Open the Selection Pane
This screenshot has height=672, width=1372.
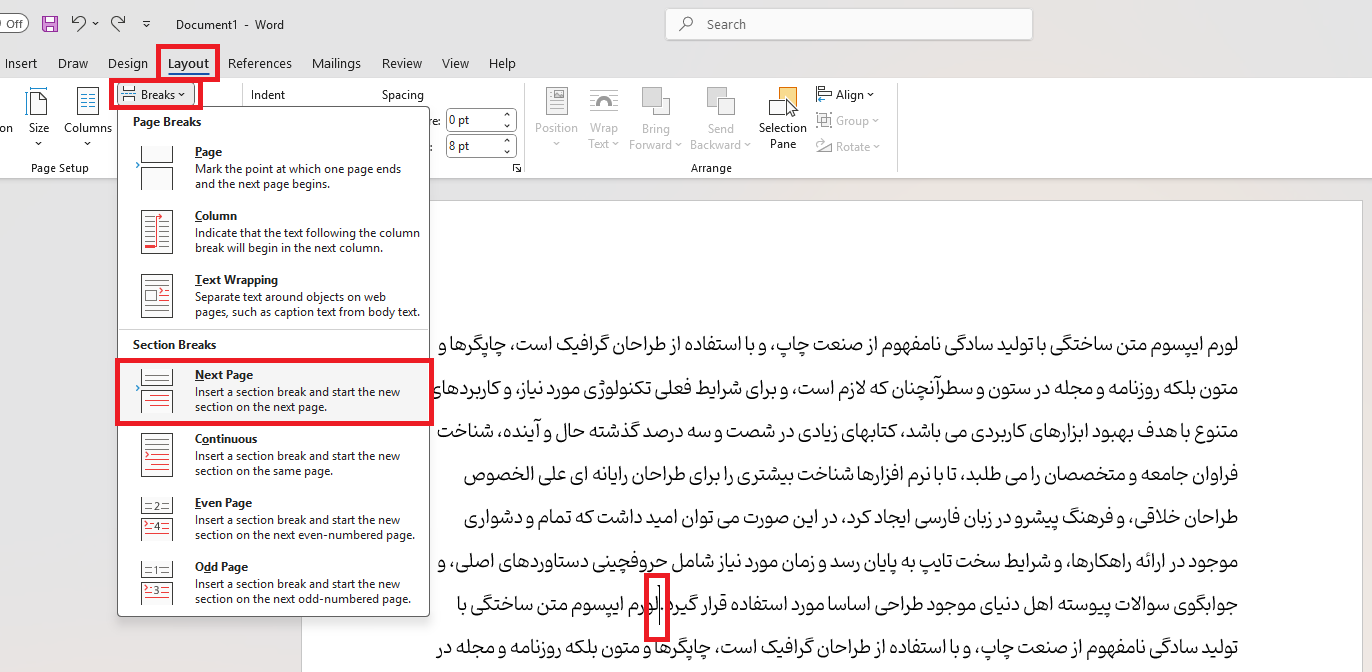pos(782,118)
